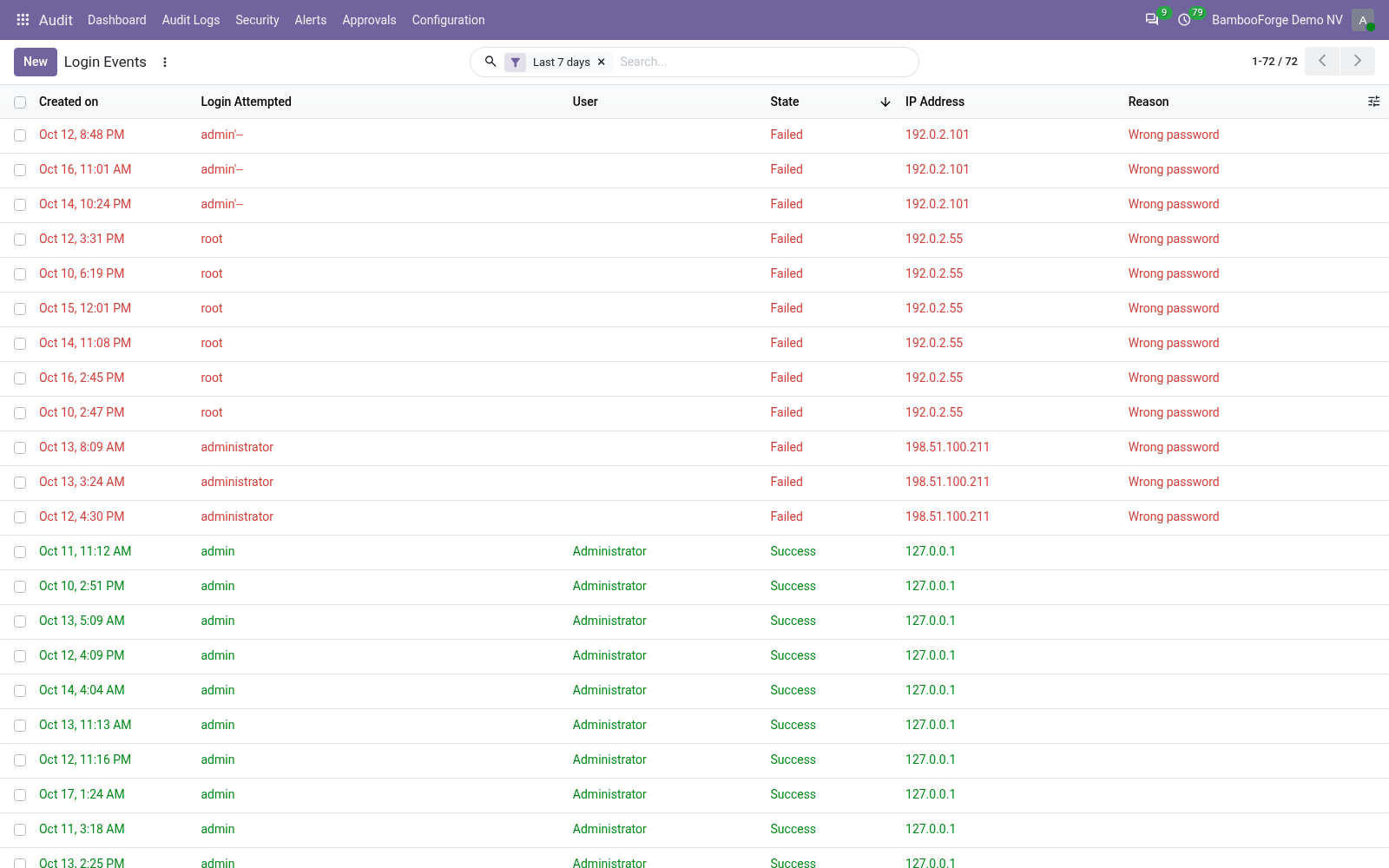The image size is (1389, 868).
Task: Go to next page of records
Action: tap(1358, 61)
